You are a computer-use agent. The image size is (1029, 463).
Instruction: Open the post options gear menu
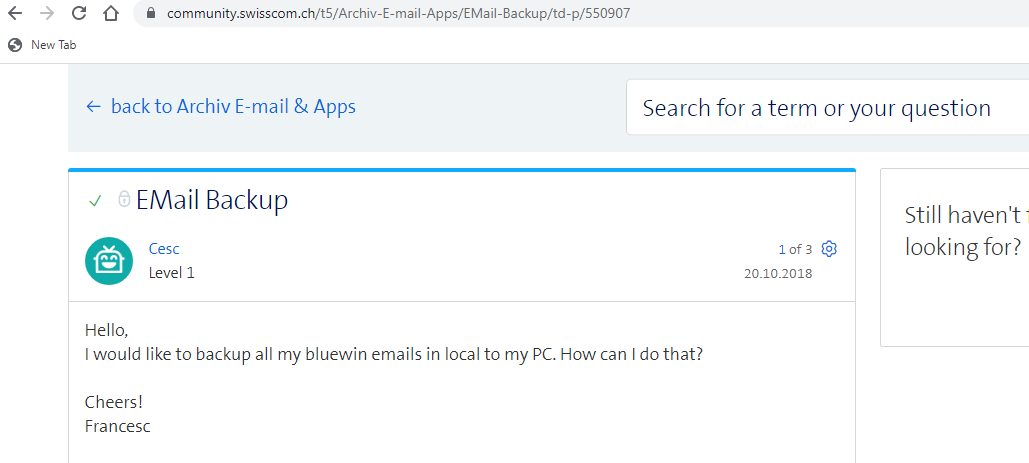pyautogui.click(x=830, y=249)
